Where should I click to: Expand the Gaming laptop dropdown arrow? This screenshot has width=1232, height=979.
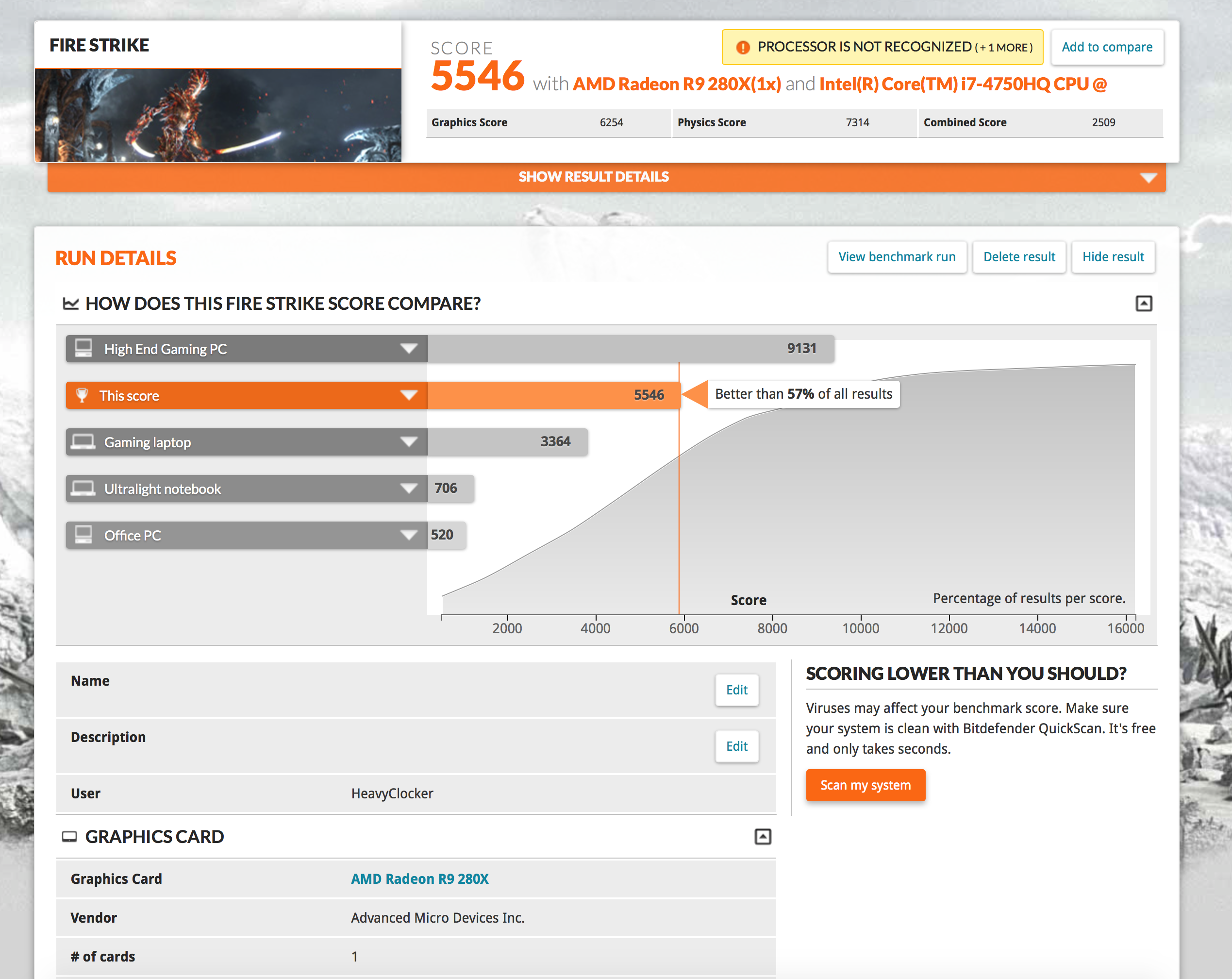[409, 442]
